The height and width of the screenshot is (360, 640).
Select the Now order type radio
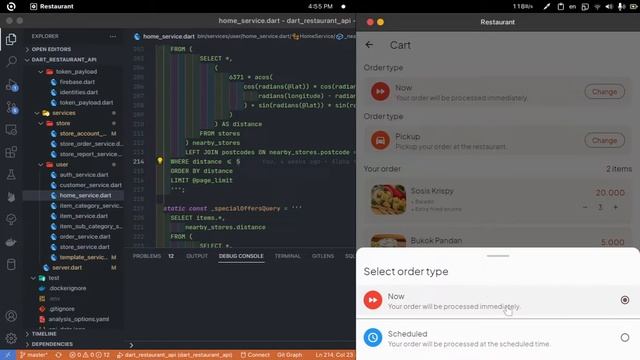[x=624, y=300]
